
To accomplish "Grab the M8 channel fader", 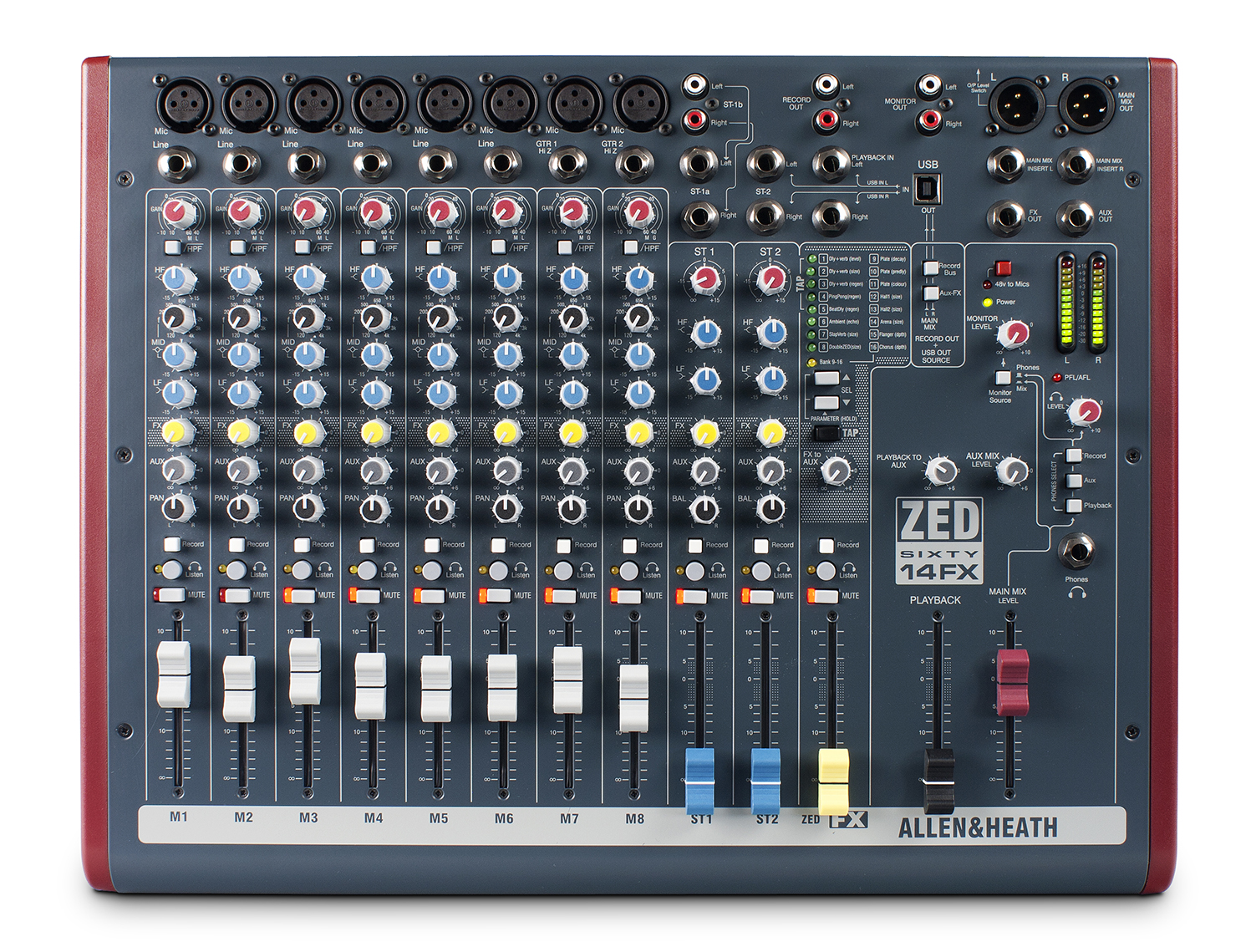I will point(633,698).
